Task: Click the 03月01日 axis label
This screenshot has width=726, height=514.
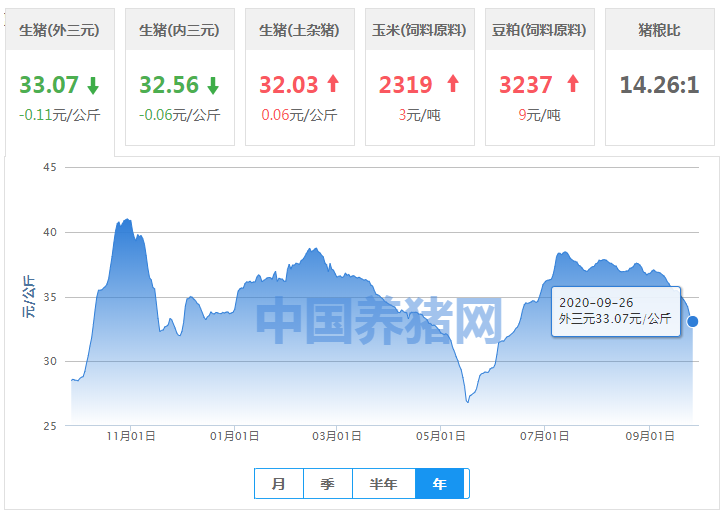Action: click(x=337, y=436)
